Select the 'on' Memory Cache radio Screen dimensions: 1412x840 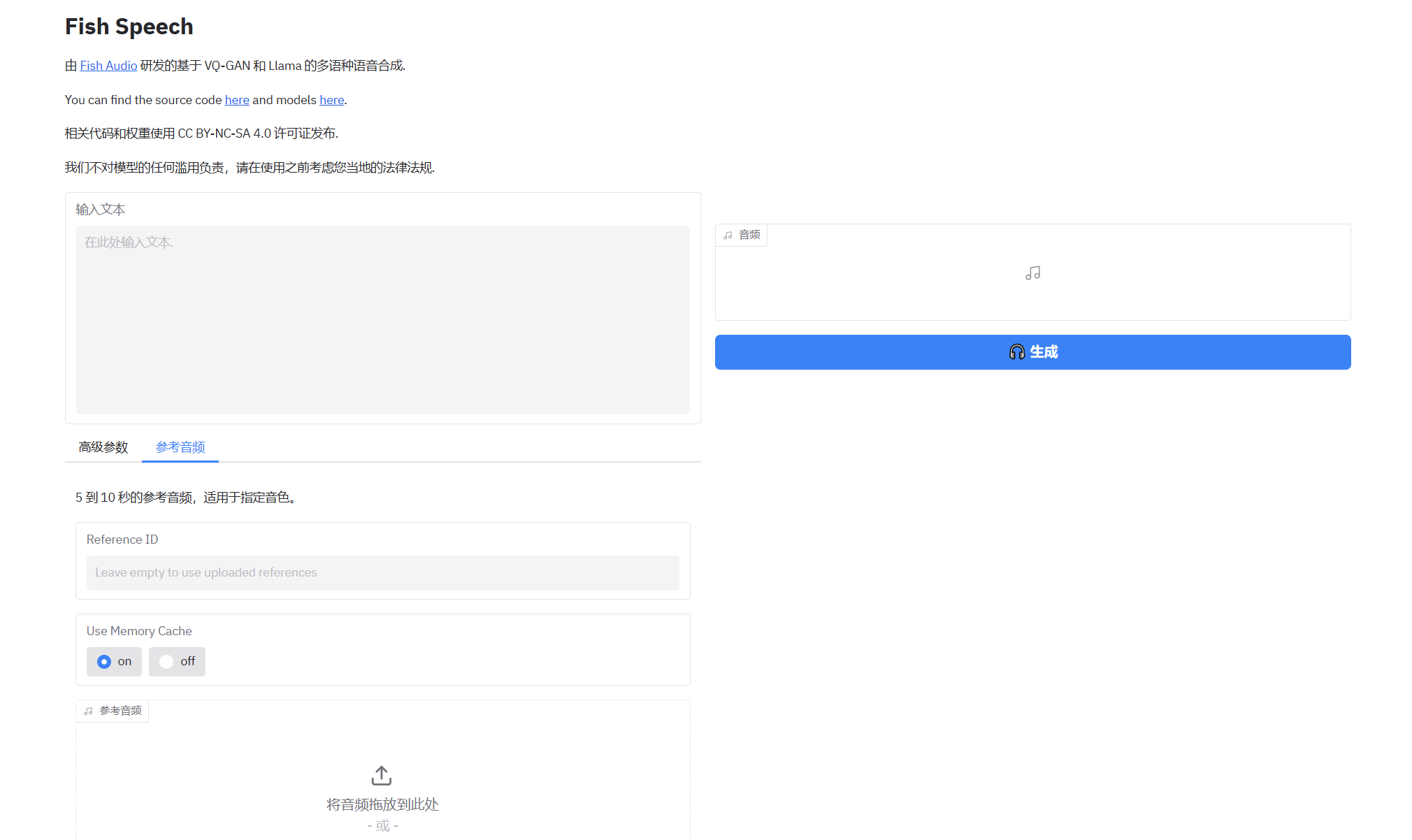[104, 662]
